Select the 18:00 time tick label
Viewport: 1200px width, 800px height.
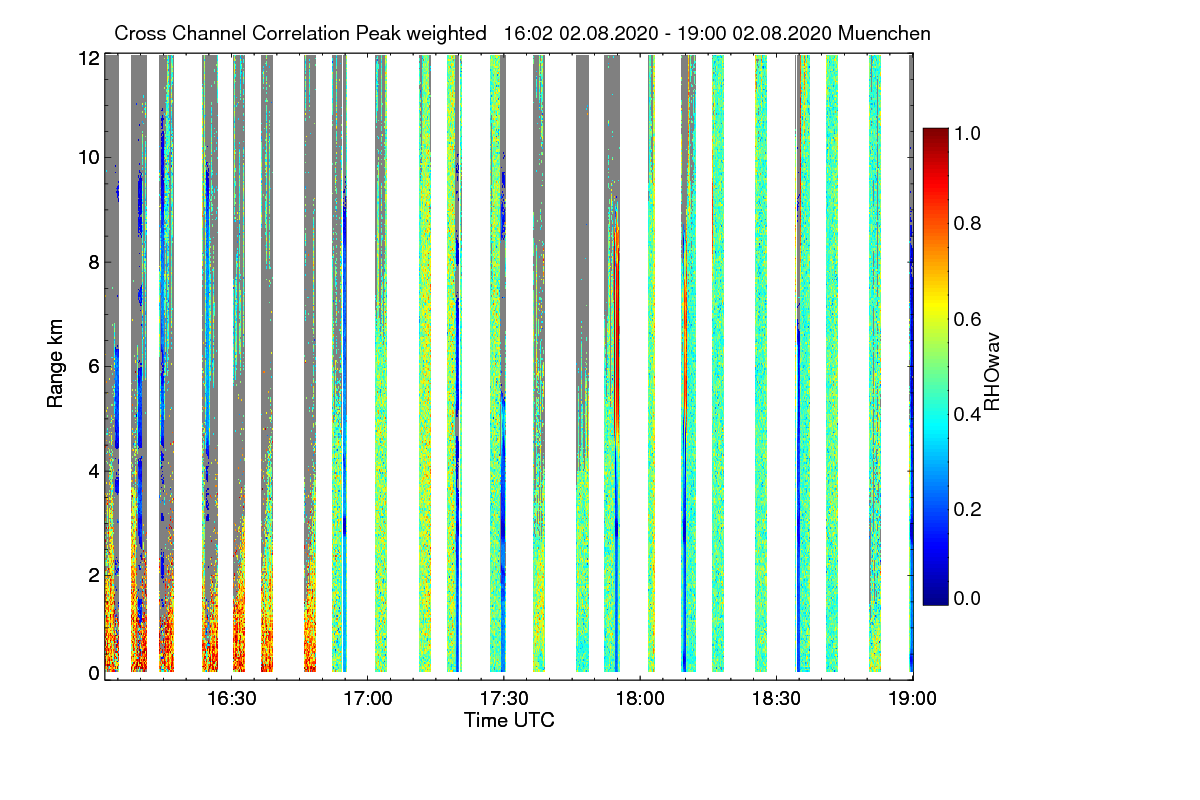pos(639,697)
